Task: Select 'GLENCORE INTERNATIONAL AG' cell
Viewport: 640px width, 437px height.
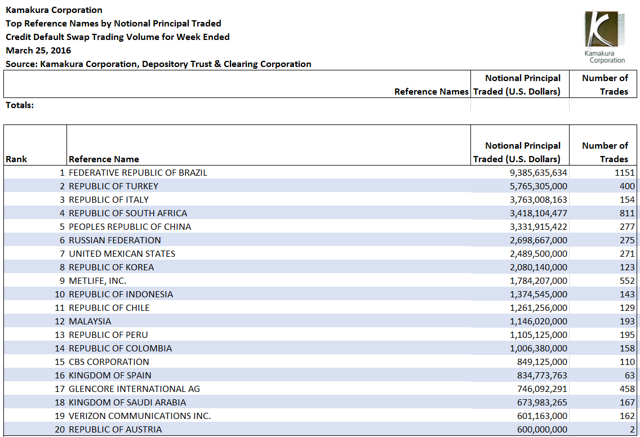Action: 134,388
